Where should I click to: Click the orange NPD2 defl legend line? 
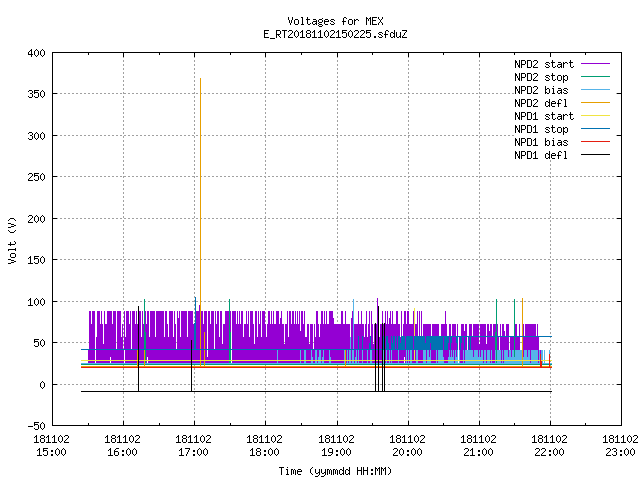595,103
